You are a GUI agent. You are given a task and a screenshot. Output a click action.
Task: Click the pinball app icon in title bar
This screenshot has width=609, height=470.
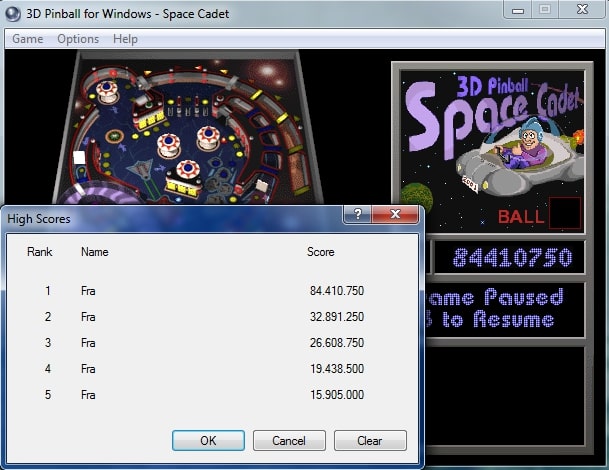click(x=15, y=14)
